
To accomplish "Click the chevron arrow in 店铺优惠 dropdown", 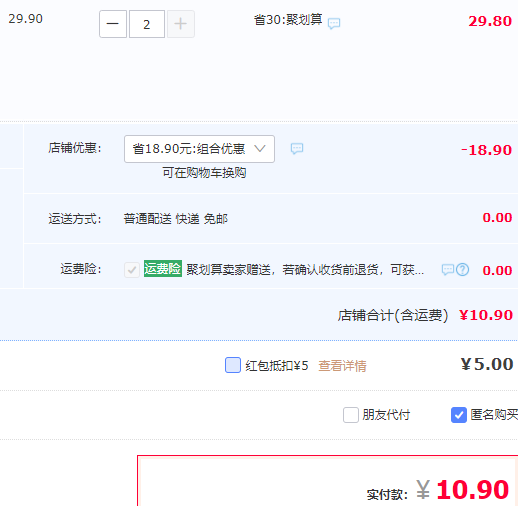I will (260, 148).
